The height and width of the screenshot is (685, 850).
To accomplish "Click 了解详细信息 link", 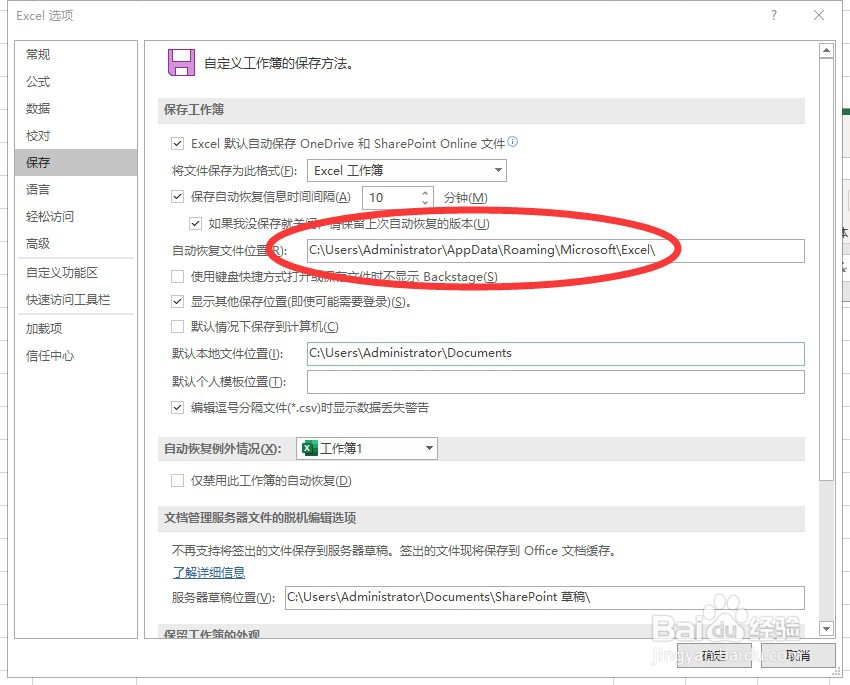I will point(209,572).
